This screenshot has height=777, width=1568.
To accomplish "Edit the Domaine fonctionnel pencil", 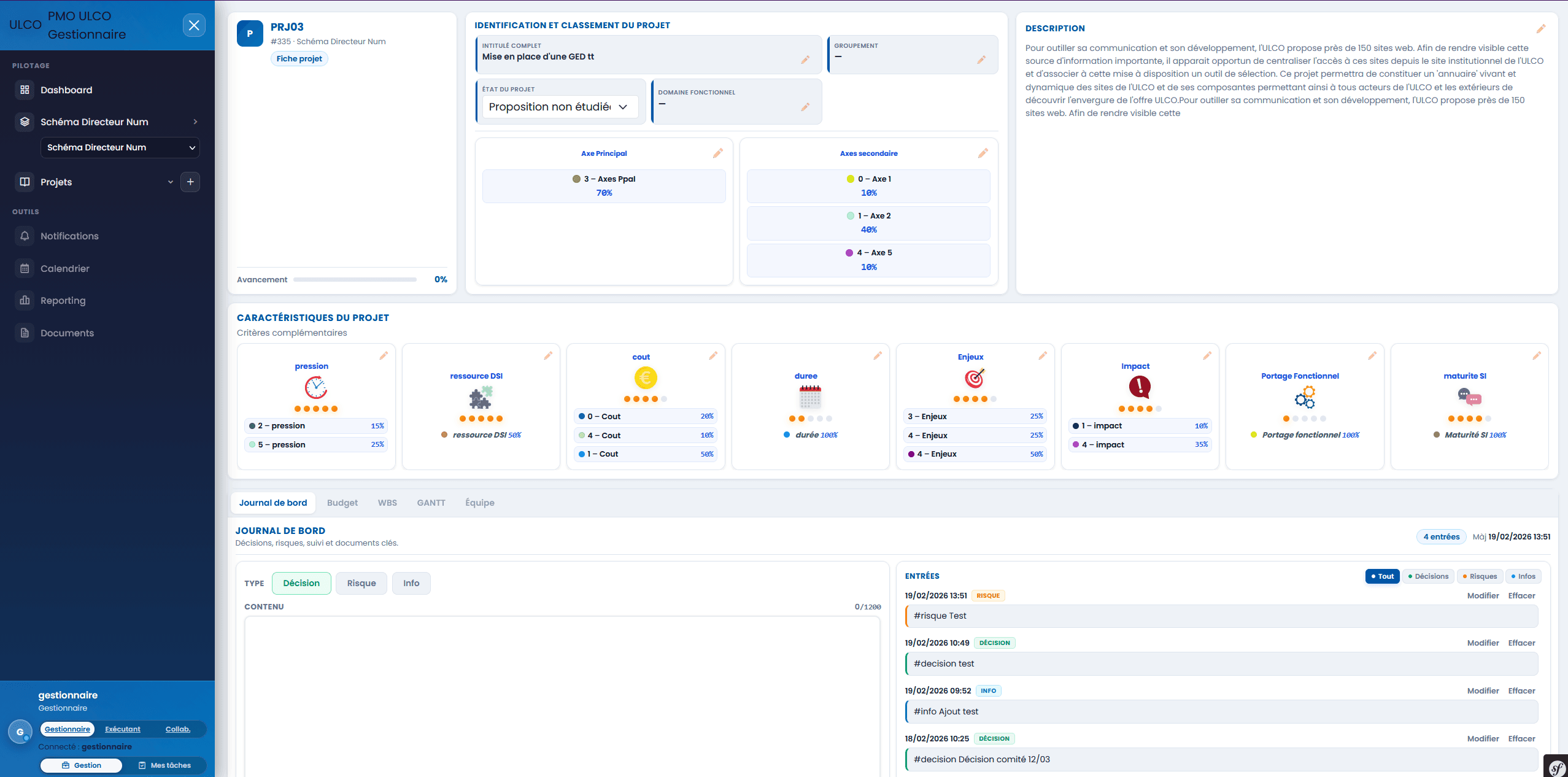I will (x=805, y=107).
